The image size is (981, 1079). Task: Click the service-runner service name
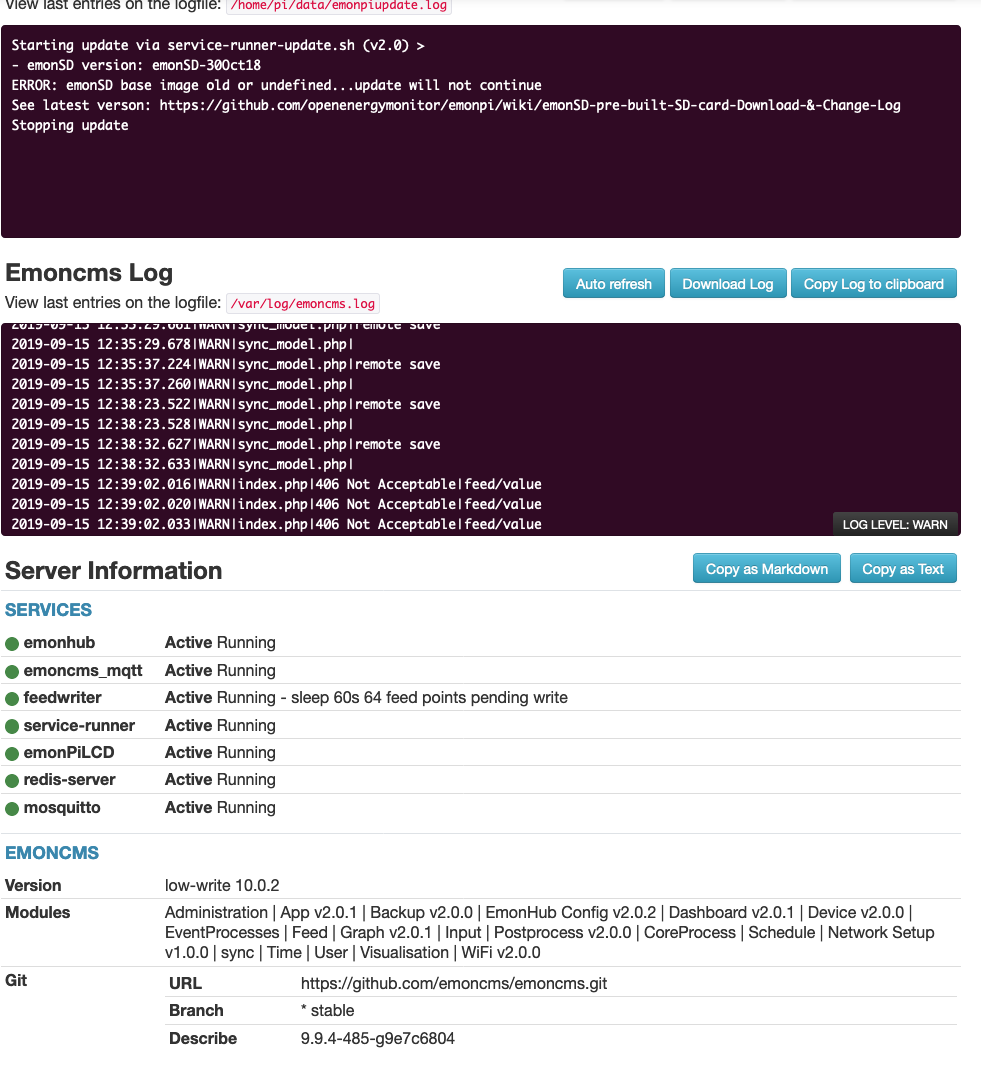point(79,725)
